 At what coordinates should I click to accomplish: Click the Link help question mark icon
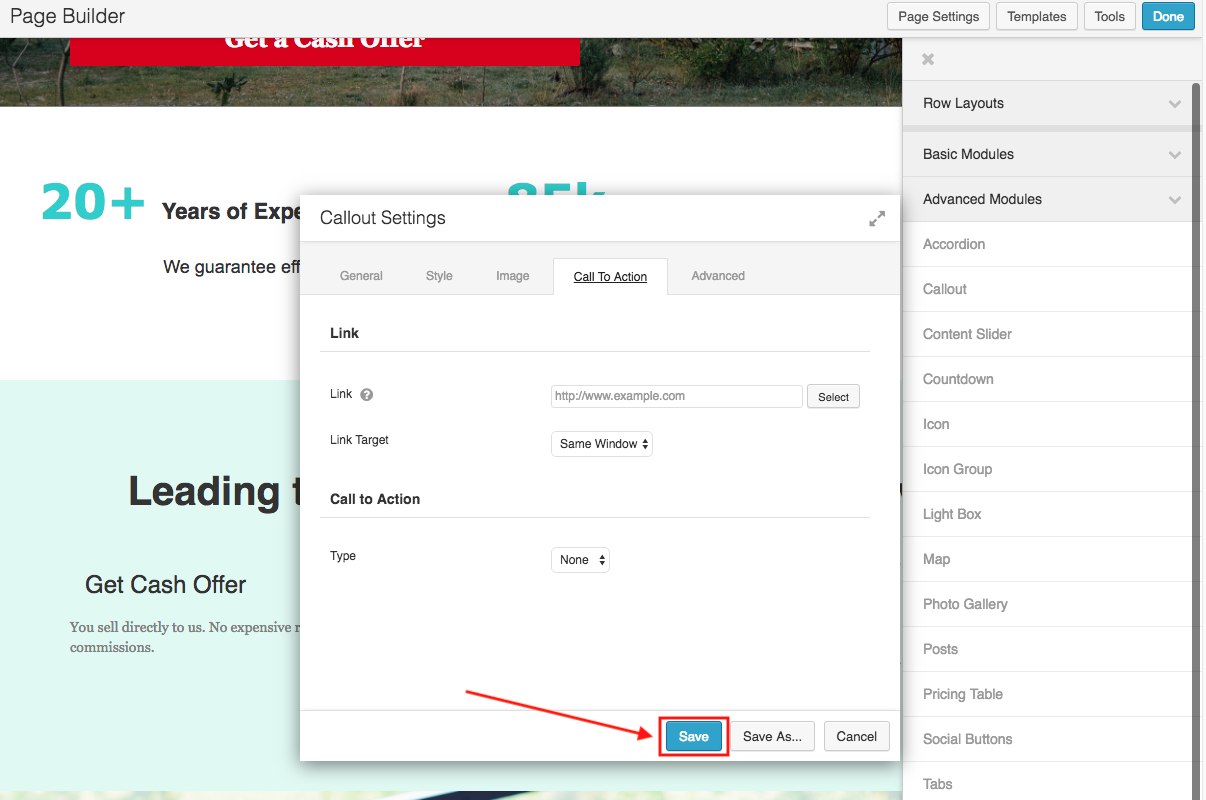(366, 394)
